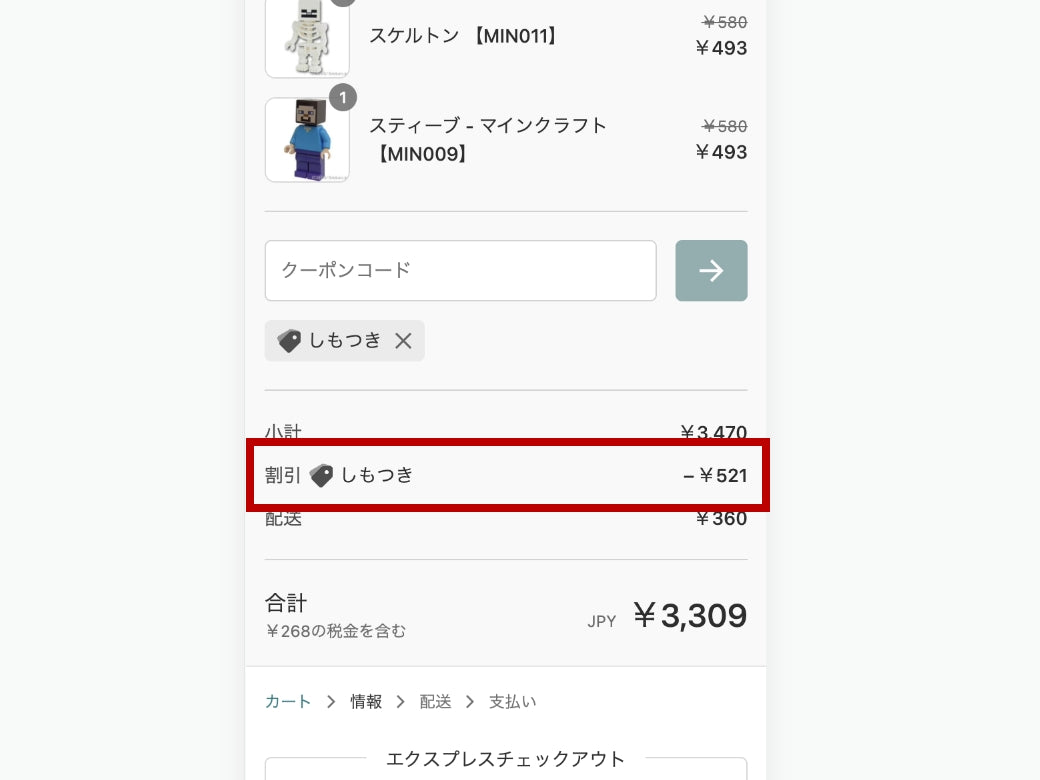This screenshot has height=780, width=1040.
Task: Click the tag icon in the 割引 row
Action: [321, 476]
